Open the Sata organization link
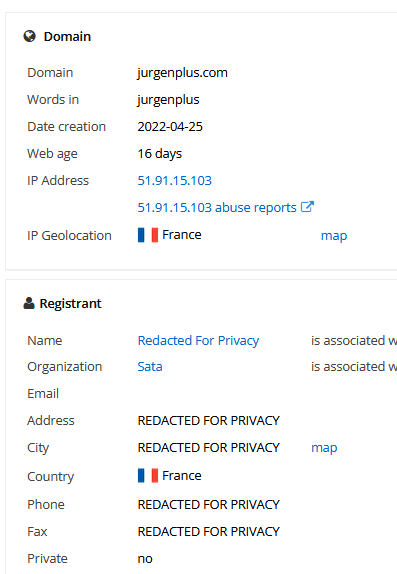Viewport: 397px width, 574px height. tap(150, 366)
